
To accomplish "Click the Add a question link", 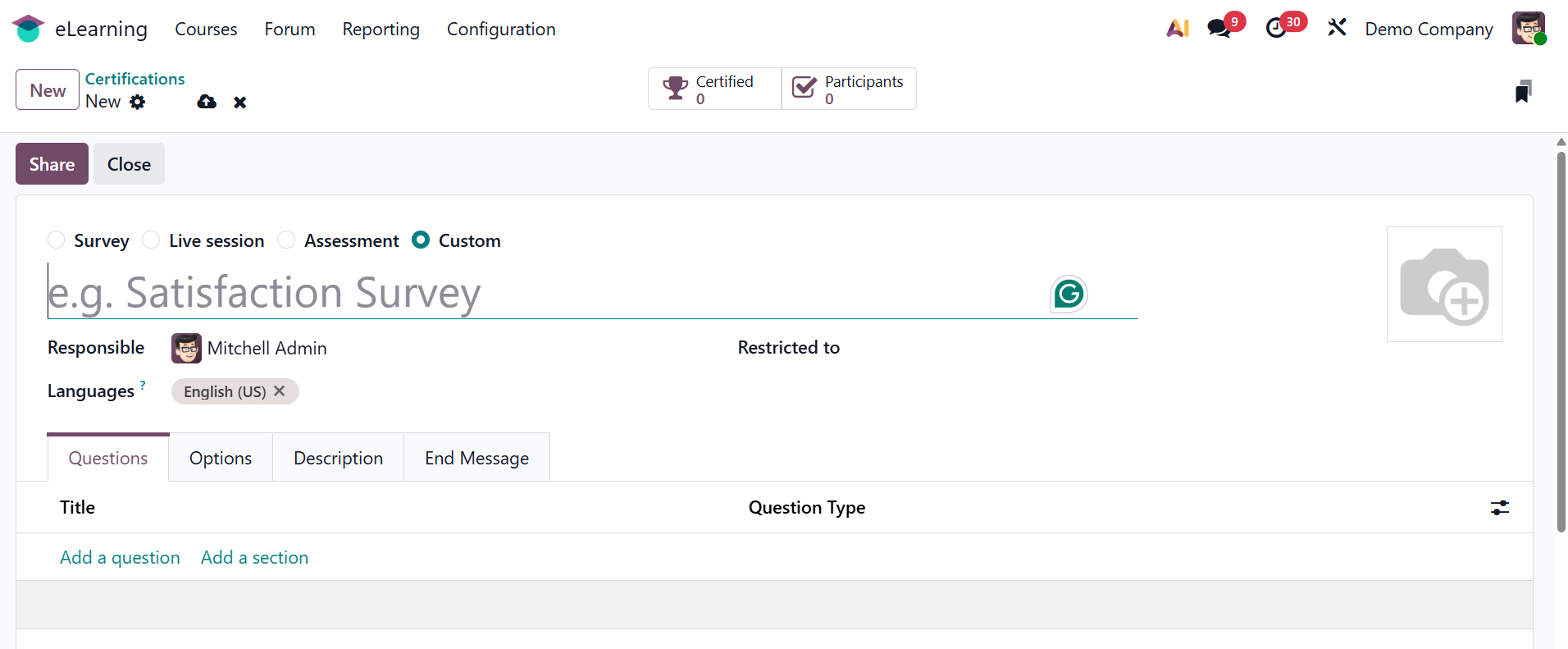I will tap(120, 558).
